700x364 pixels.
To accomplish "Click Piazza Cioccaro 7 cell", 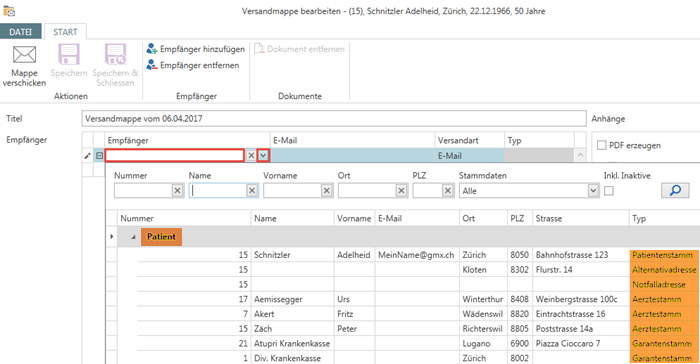I will pos(580,343).
